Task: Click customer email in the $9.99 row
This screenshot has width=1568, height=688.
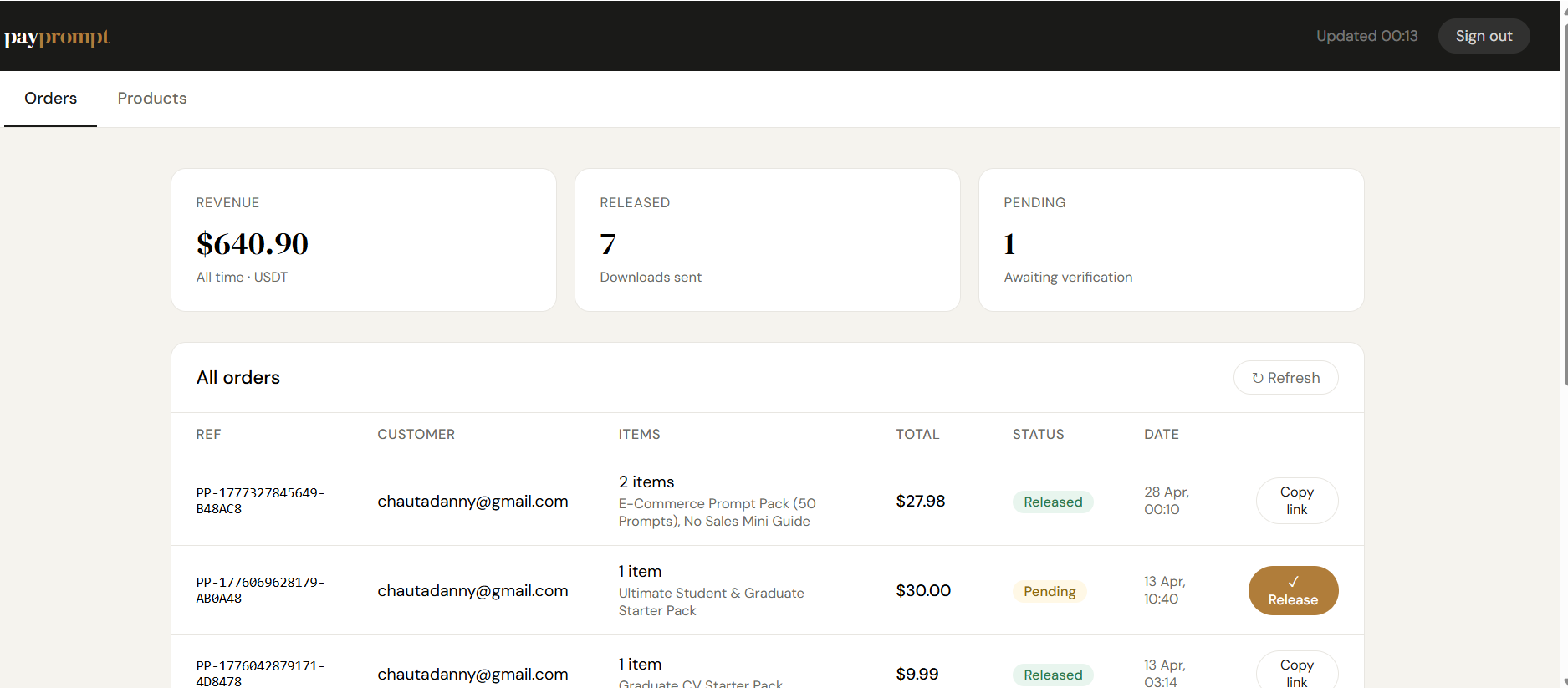Action: click(x=472, y=674)
